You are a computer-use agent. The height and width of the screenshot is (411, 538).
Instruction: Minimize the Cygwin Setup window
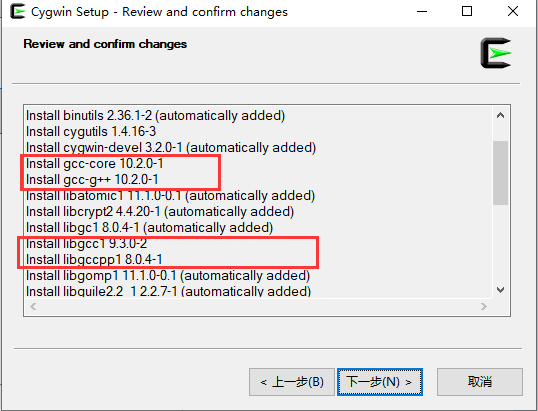422,11
